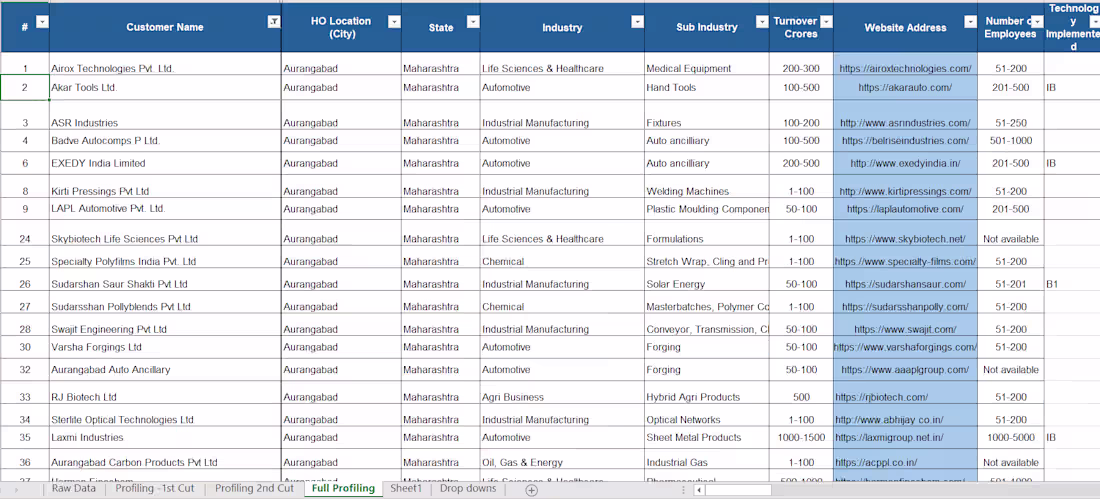Open the Customer Name filter dropdown

pos(274,22)
